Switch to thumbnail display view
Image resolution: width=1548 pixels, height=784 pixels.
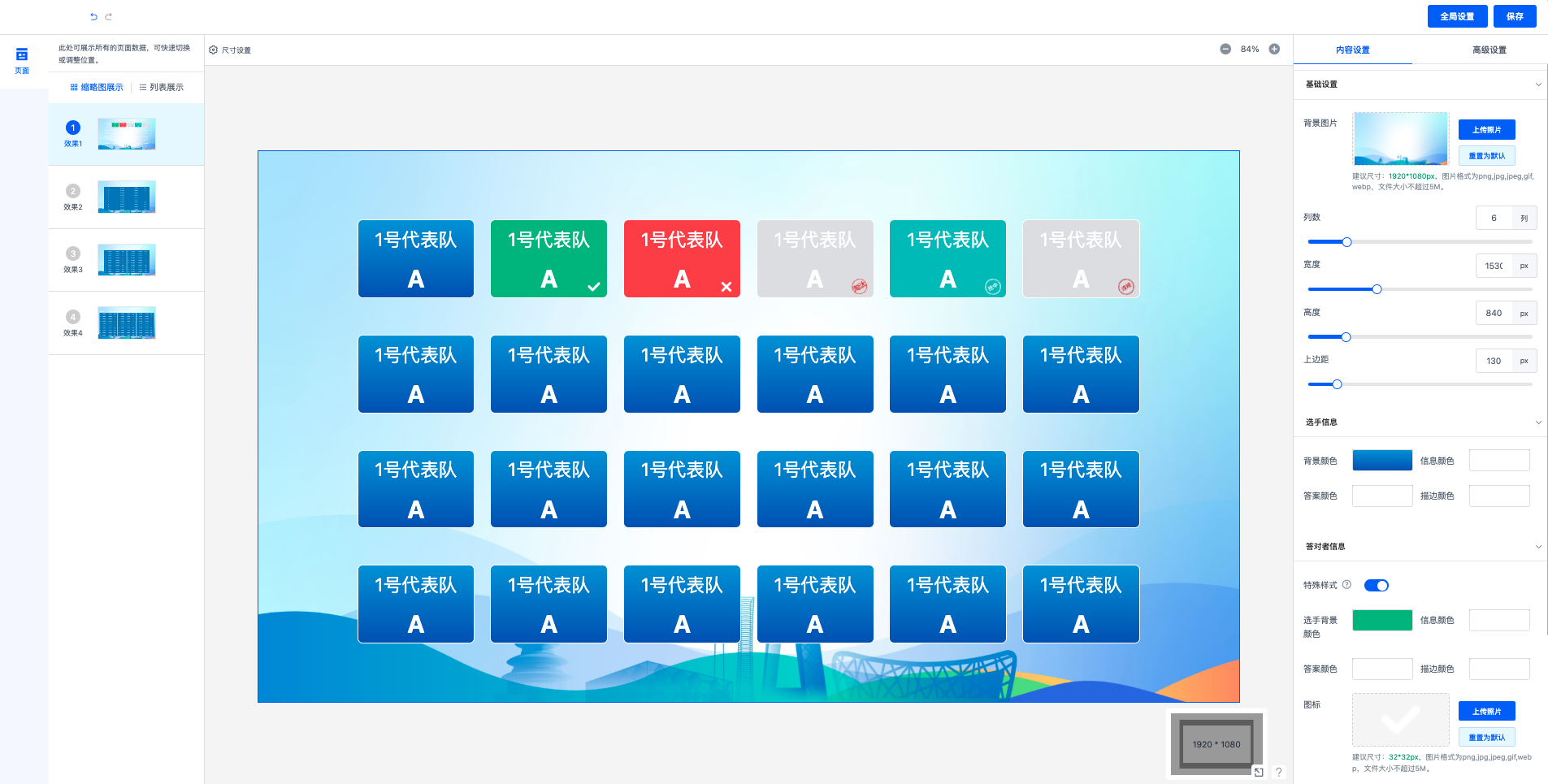(x=97, y=87)
